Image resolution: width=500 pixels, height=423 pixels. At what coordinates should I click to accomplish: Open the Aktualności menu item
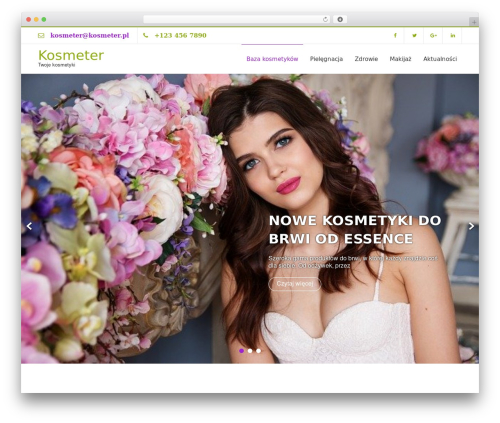[440, 59]
